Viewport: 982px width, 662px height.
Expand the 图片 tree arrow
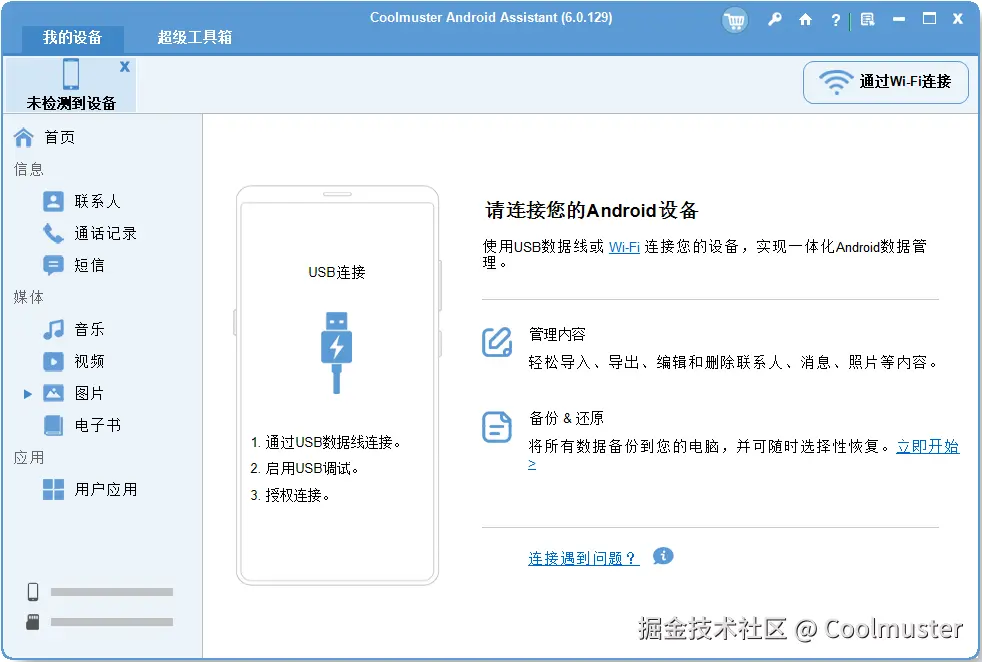point(28,394)
